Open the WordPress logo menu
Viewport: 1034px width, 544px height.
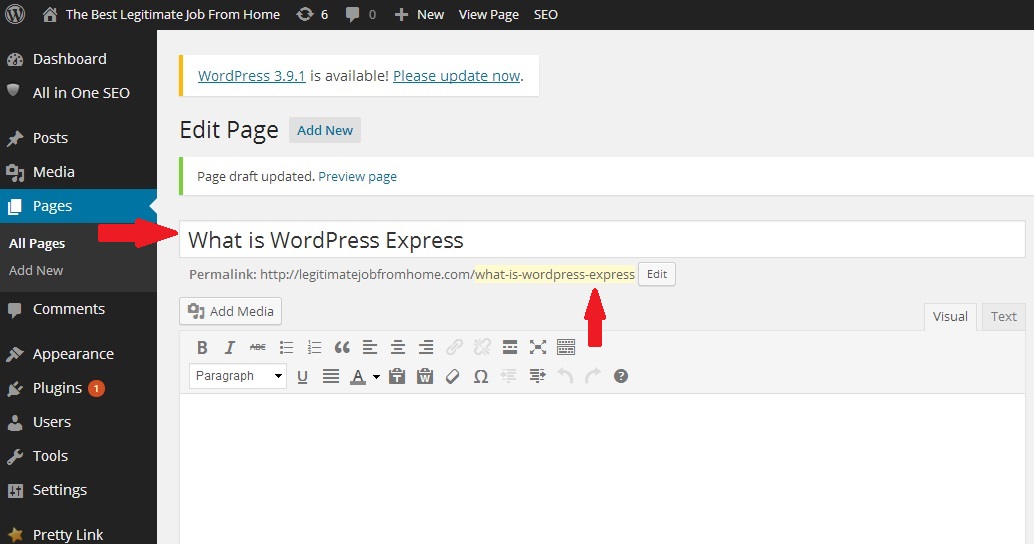click(15, 15)
